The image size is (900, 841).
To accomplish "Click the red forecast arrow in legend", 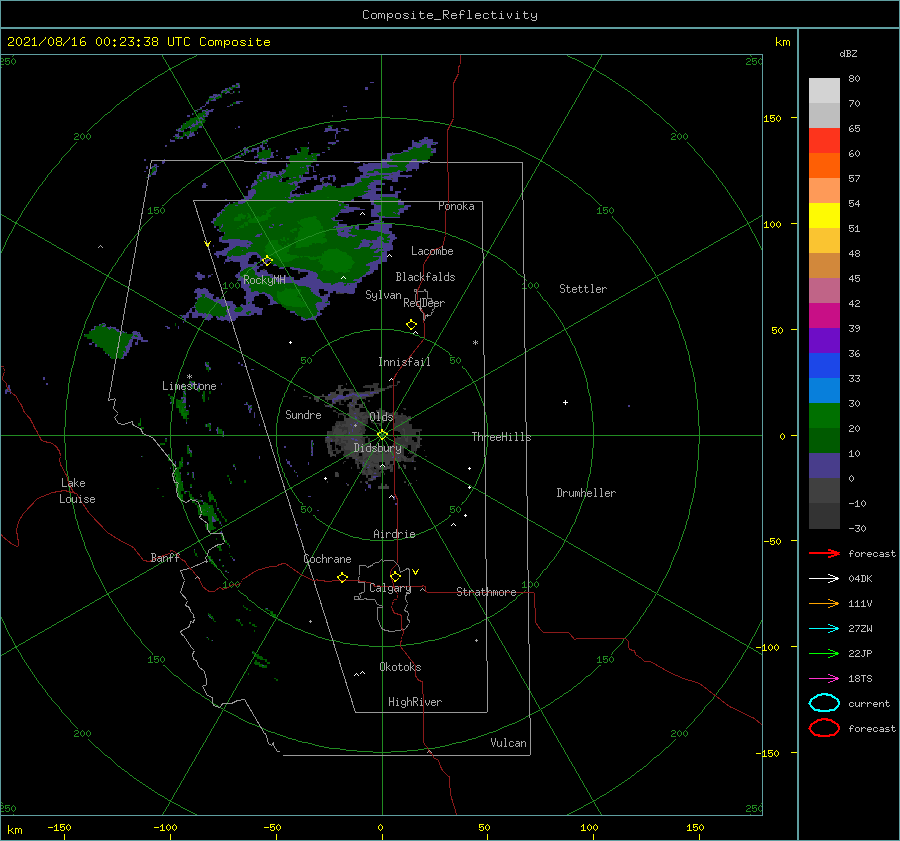I will coord(824,553).
